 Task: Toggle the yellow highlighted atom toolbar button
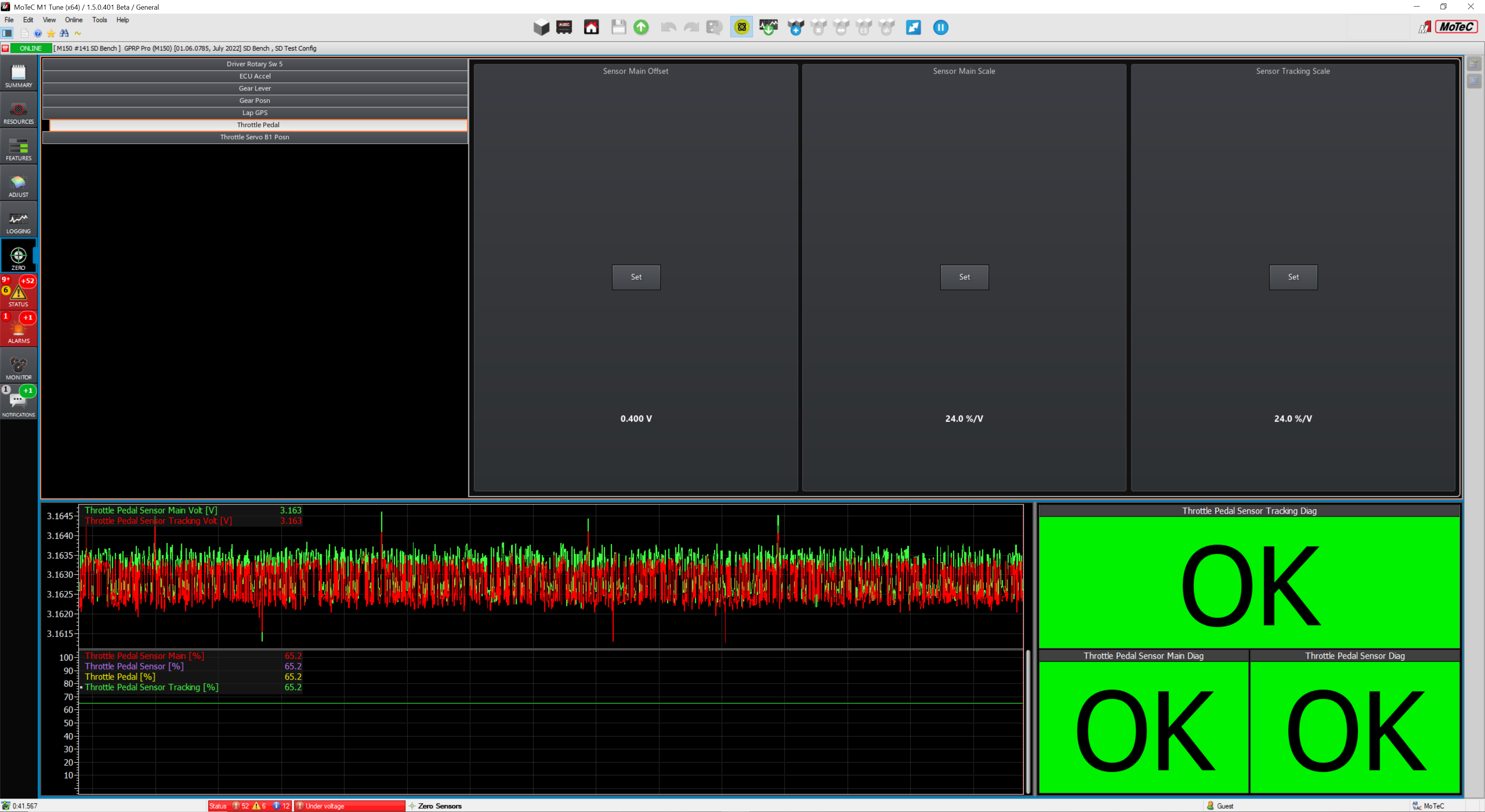tap(741, 27)
